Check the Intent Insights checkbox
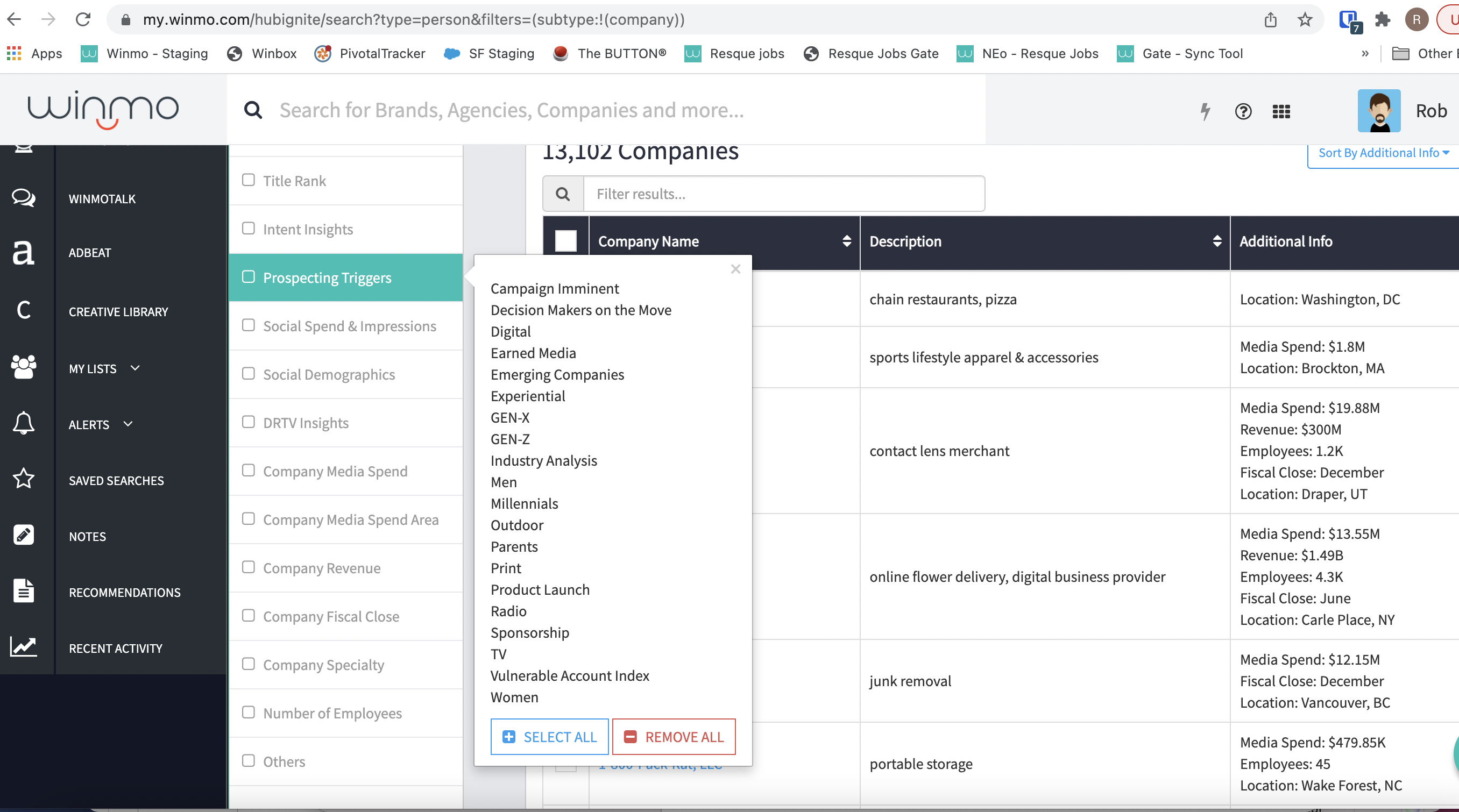 [x=248, y=229]
